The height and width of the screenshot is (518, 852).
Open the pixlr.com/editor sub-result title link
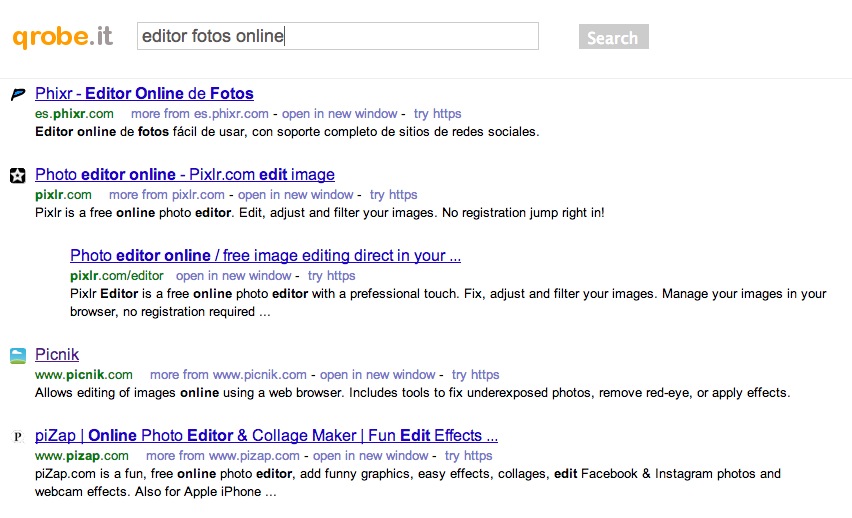pyautogui.click(x=265, y=256)
